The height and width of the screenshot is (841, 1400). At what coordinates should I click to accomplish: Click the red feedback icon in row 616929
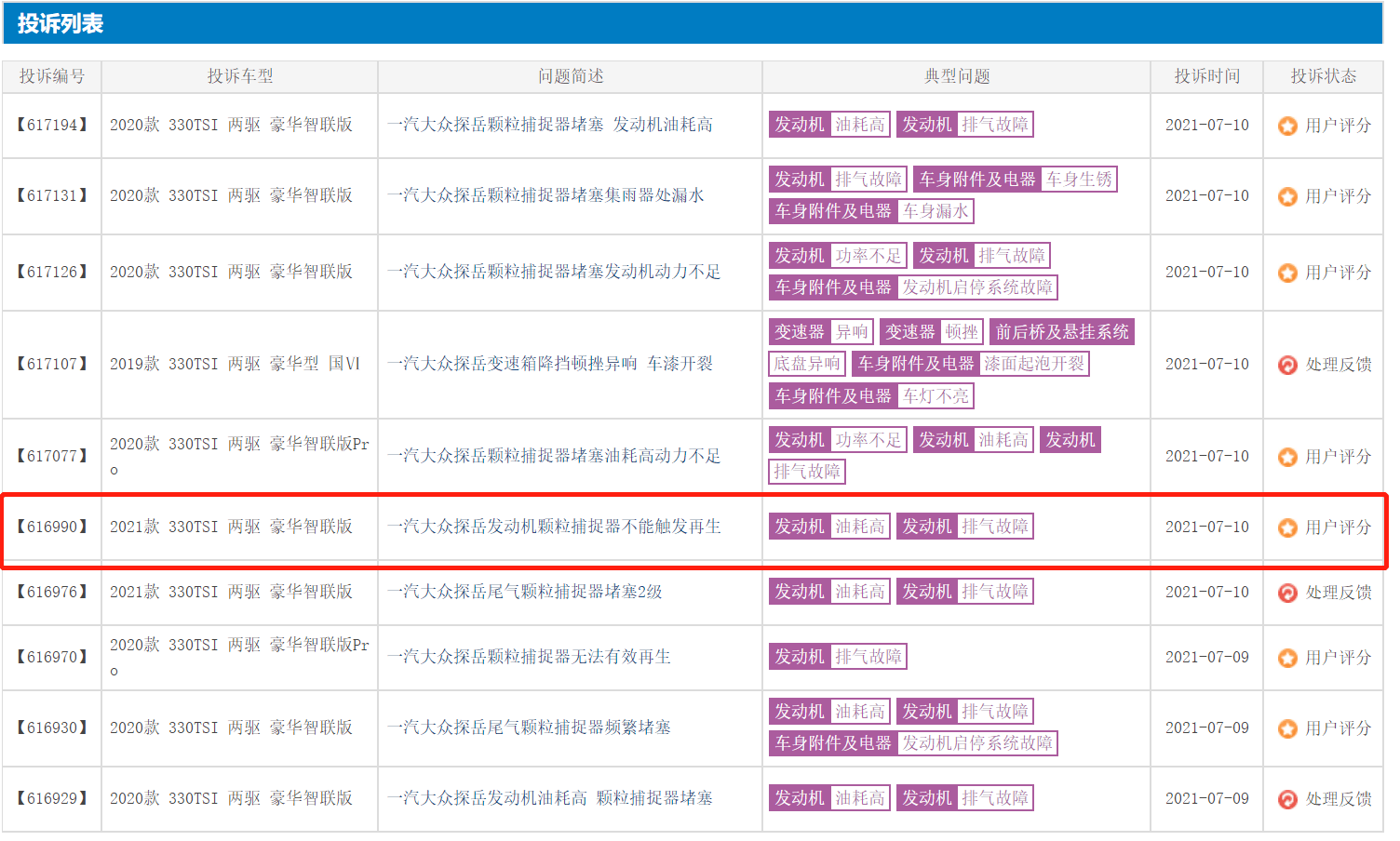[x=1287, y=799]
